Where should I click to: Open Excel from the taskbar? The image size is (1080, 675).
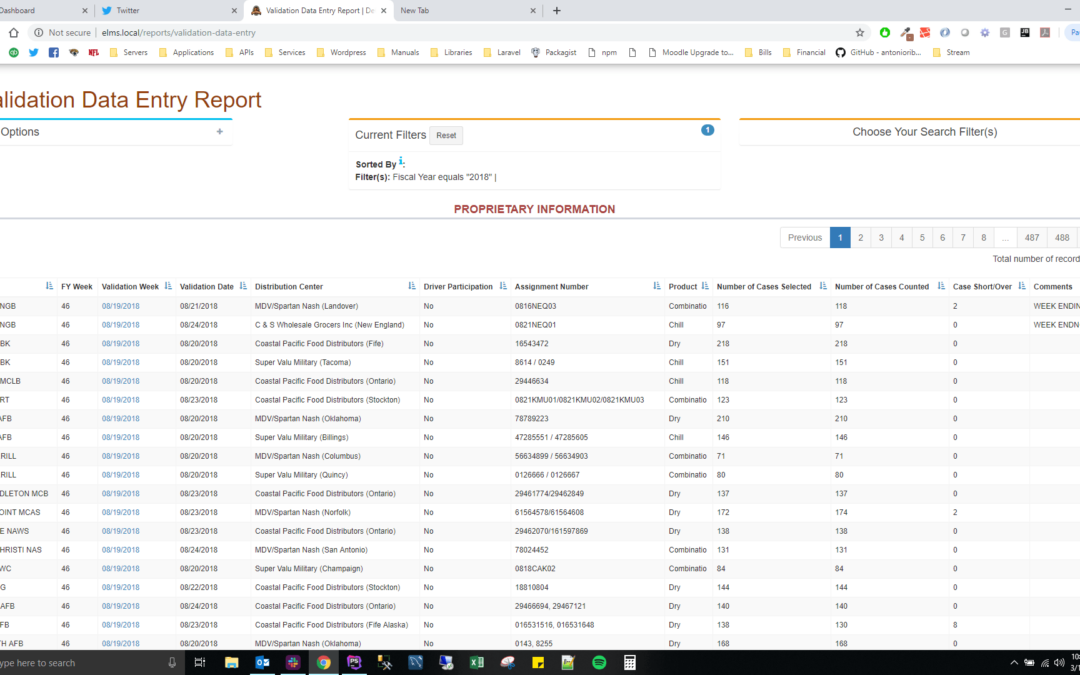coord(477,663)
